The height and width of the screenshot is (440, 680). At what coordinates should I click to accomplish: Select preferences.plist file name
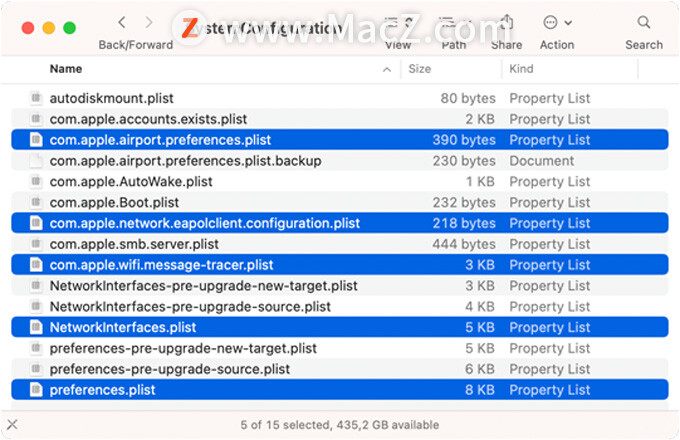tap(102, 390)
